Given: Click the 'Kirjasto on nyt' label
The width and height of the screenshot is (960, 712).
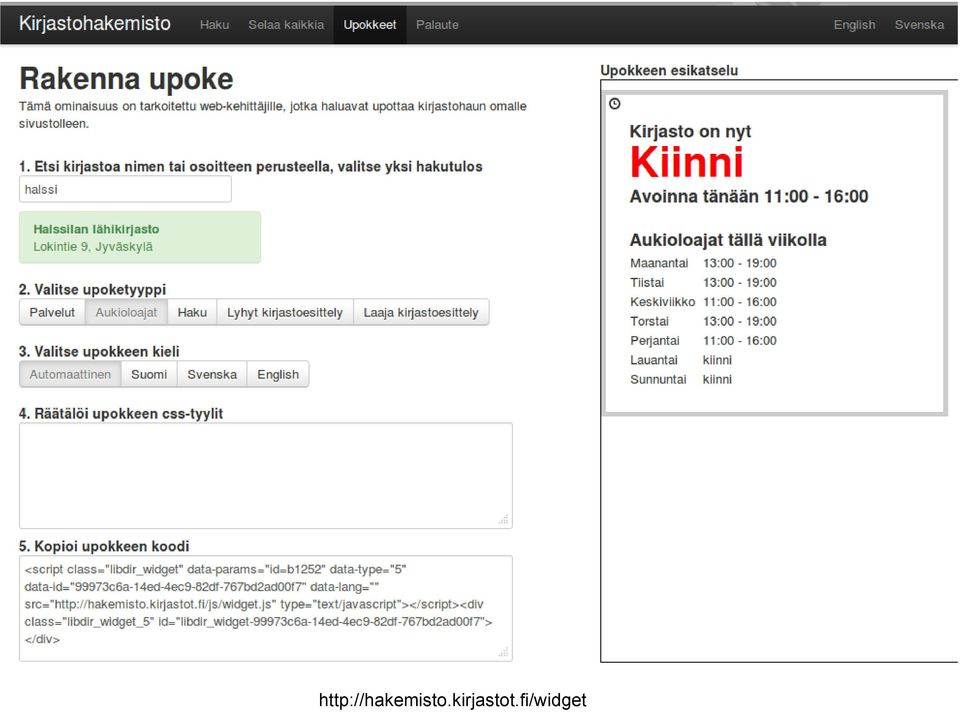Looking at the screenshot, I should 690,132.
